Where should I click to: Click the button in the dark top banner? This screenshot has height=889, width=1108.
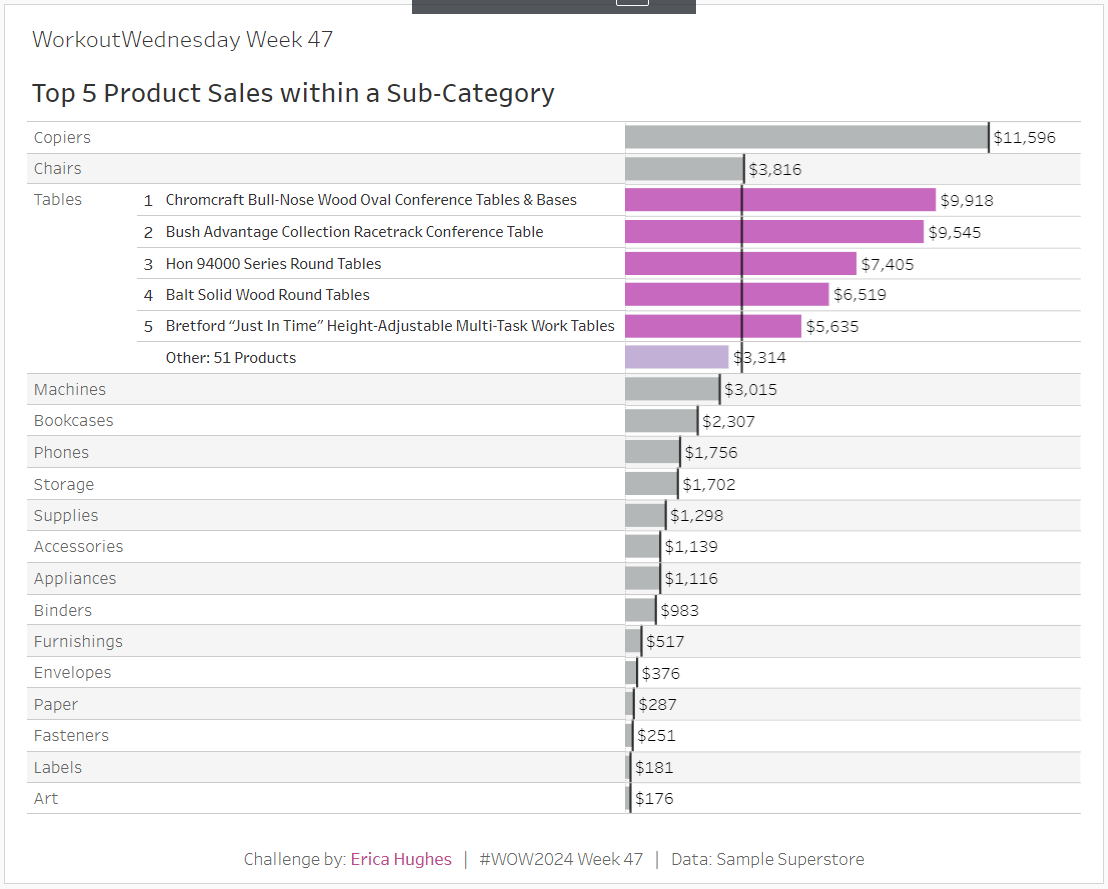click(x=632, y=2)
